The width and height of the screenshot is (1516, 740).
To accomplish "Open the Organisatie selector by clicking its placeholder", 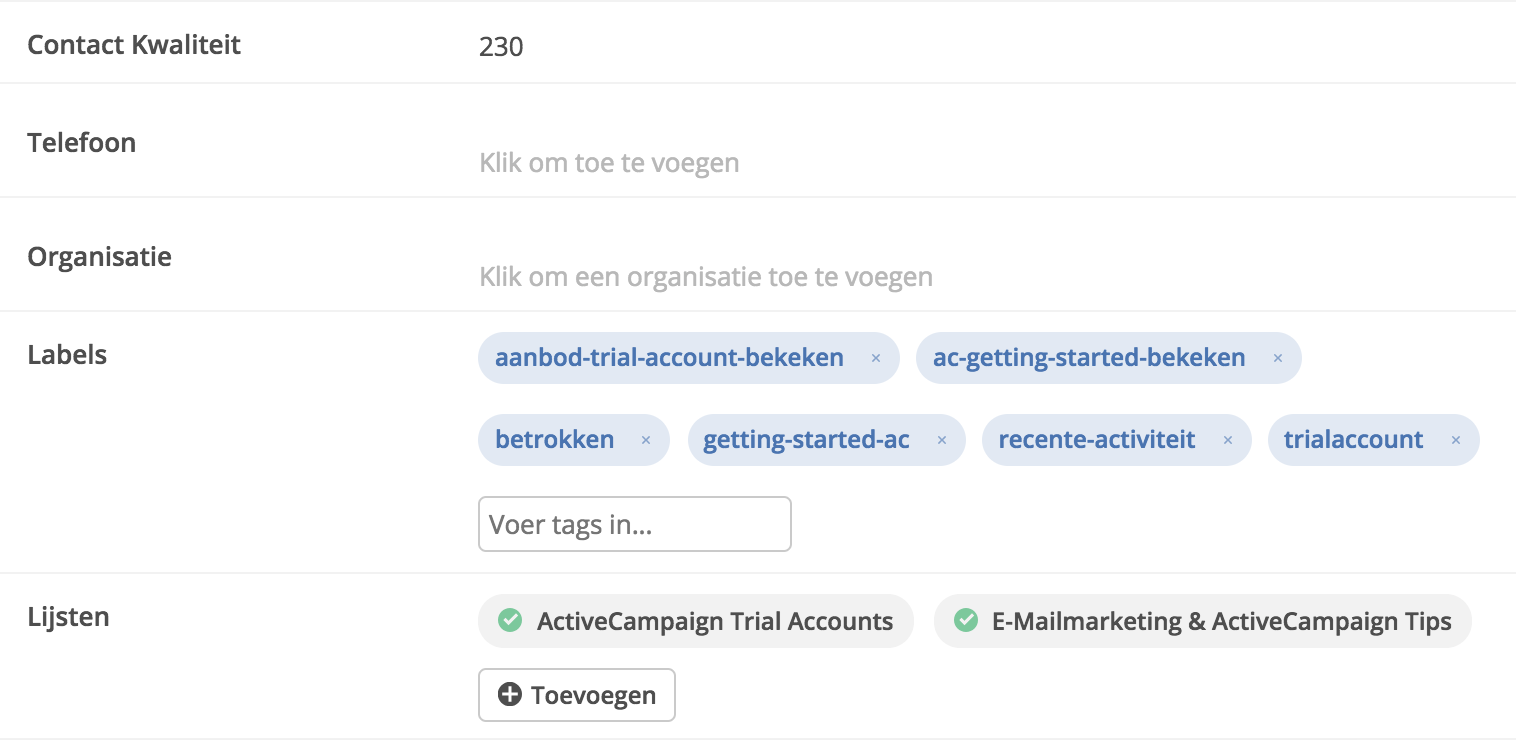I will [x=704, y=276].
